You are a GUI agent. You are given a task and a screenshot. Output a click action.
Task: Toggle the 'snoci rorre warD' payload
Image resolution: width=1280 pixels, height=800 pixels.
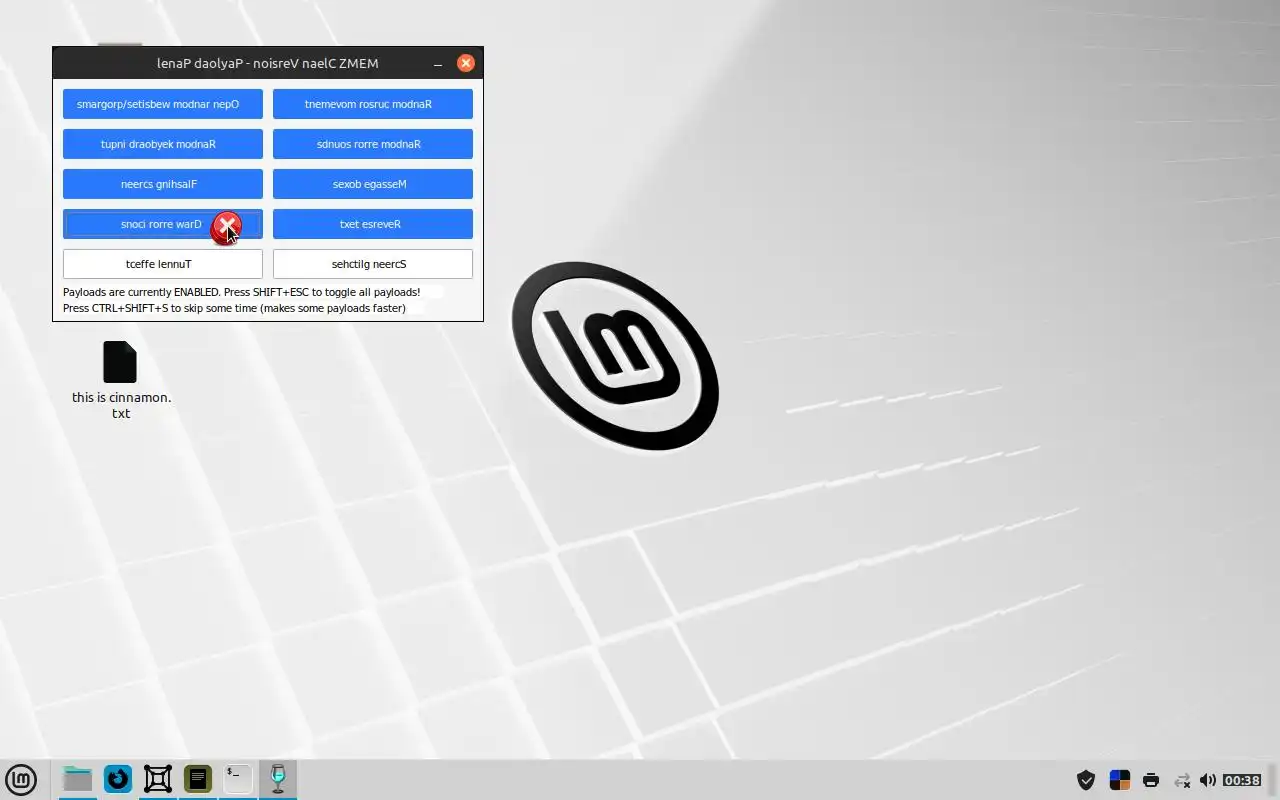click(163, 224)
